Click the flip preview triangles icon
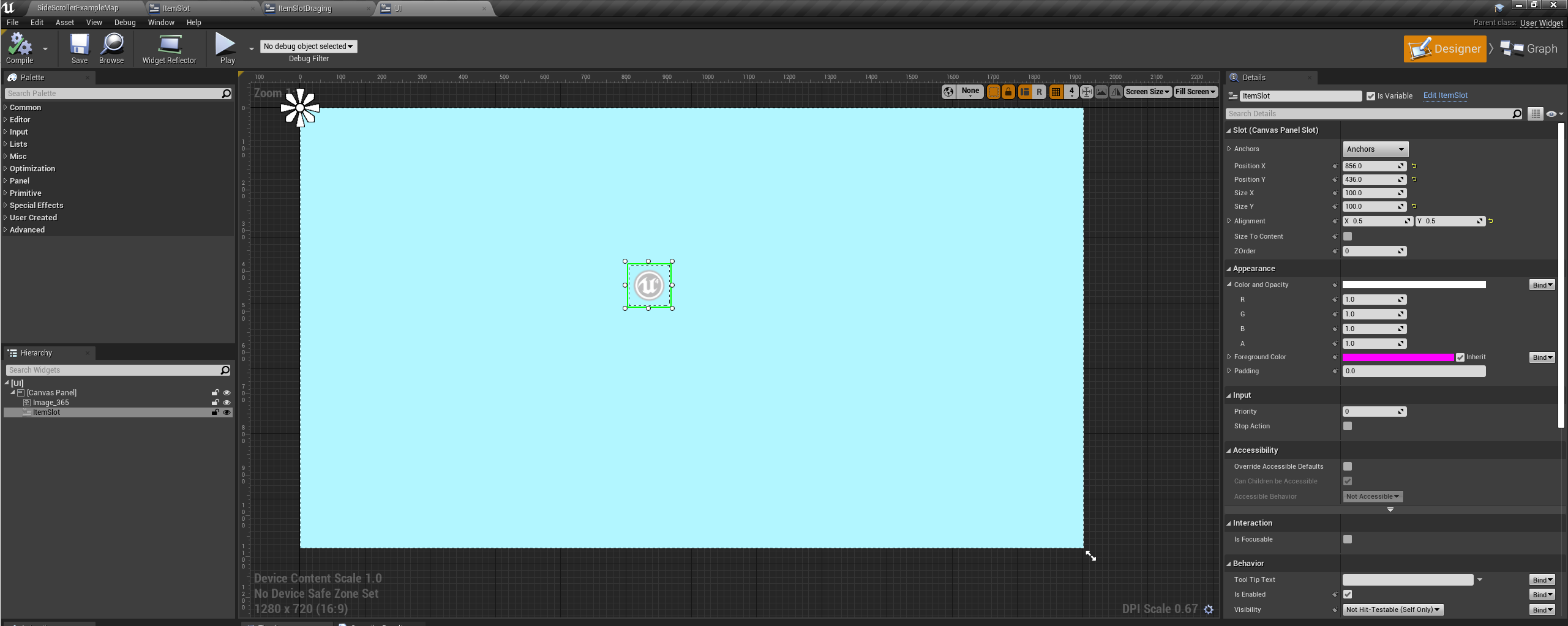This screenshot has height=626, width=1568. (1116, 92)
